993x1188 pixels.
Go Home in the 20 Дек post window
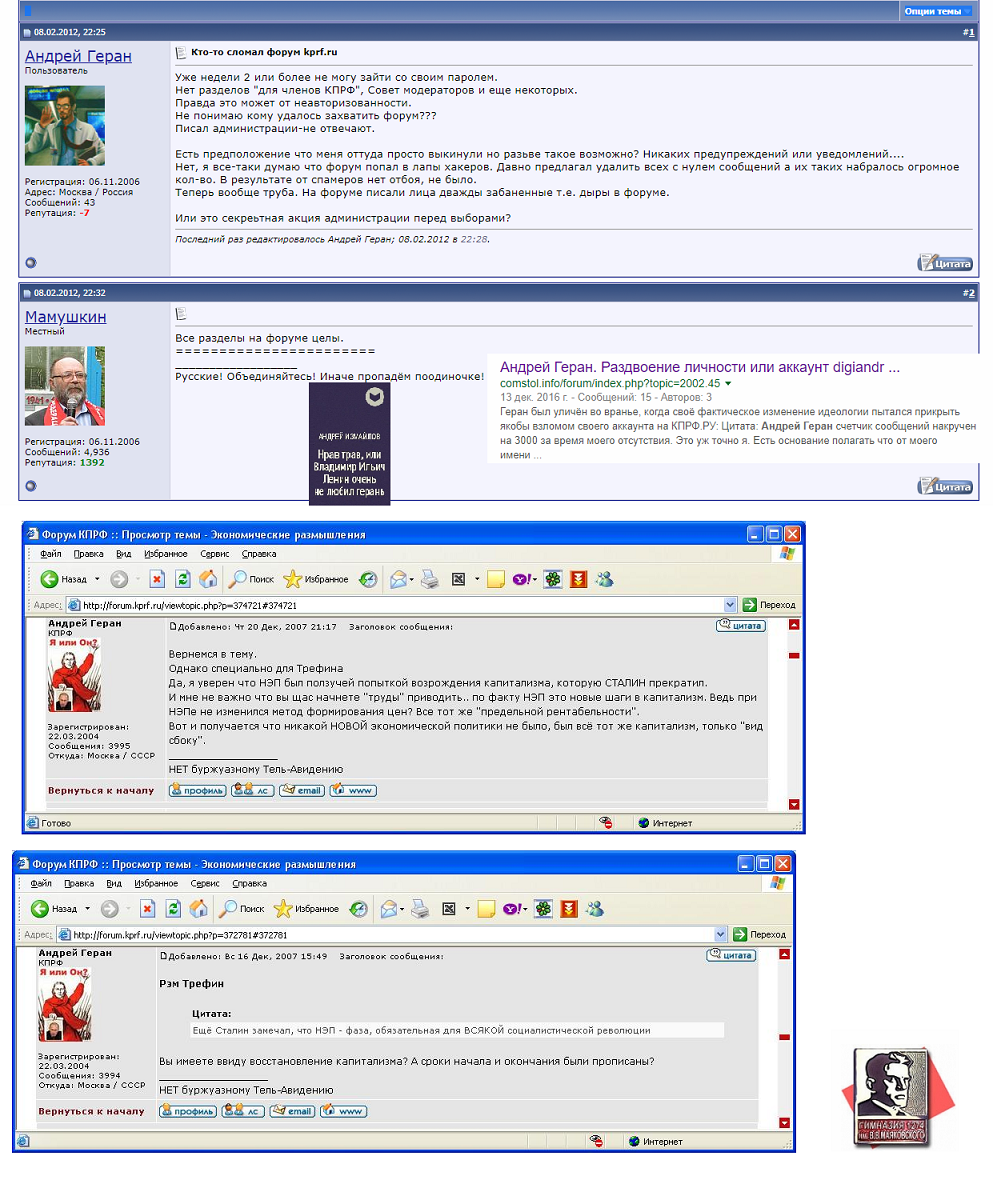click(x=208, y=580)
